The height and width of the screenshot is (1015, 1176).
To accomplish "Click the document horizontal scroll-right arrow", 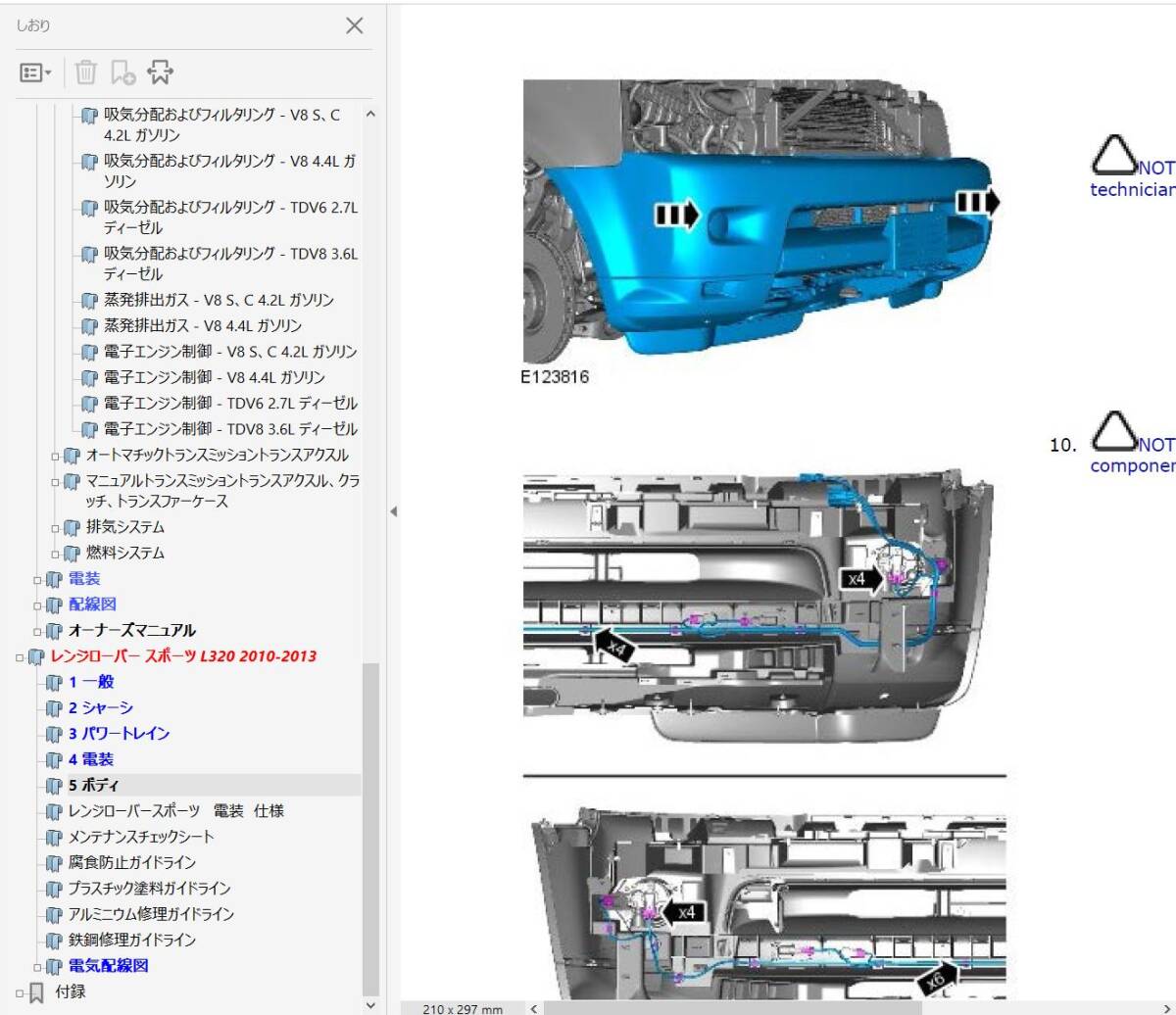I will click(x=1166, y=1007).
